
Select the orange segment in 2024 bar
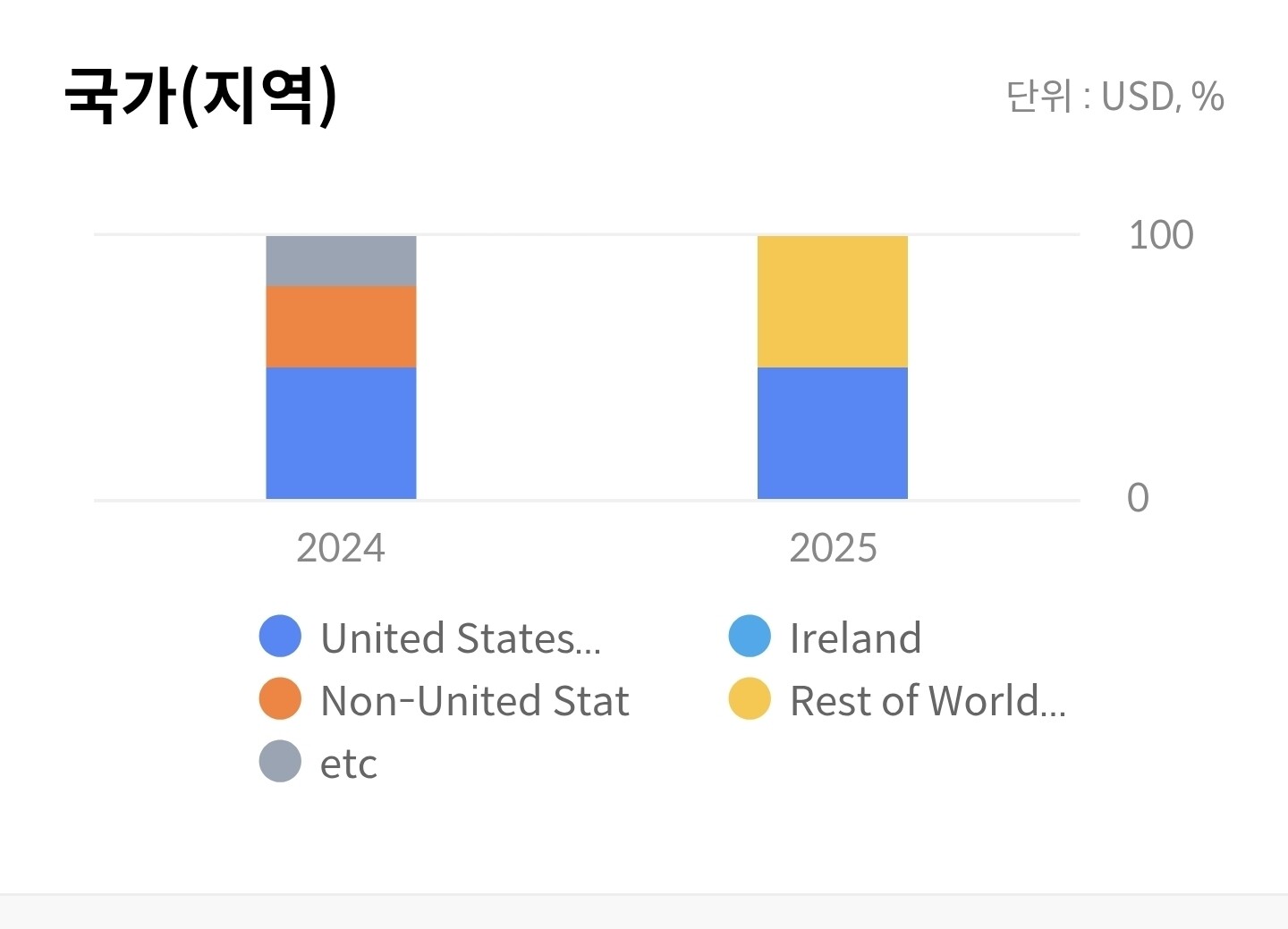(x=341, y=326)
